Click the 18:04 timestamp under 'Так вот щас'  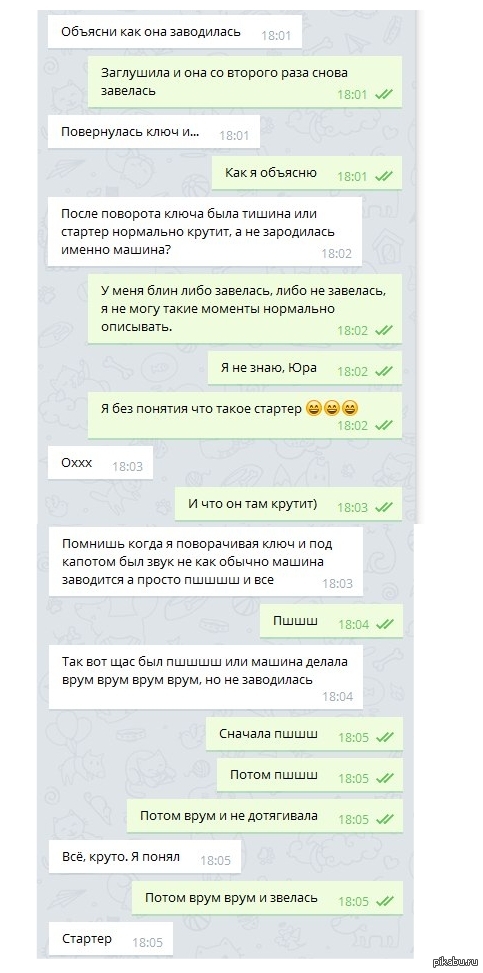(337, 696)
